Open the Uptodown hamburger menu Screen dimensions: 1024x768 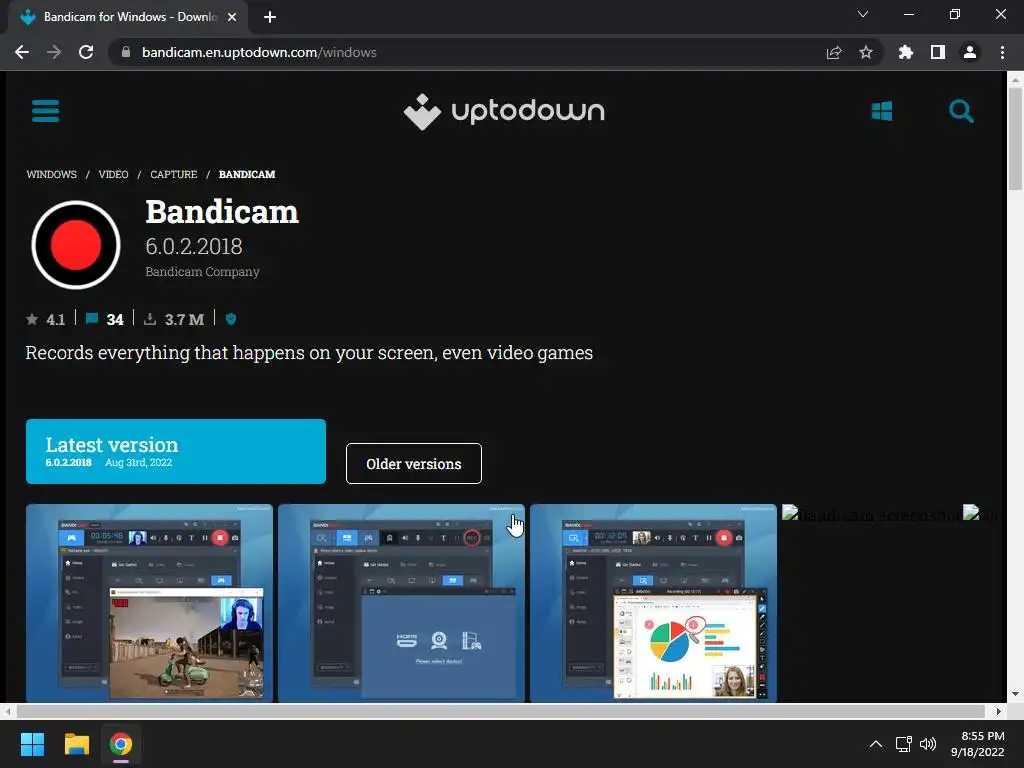45,111
